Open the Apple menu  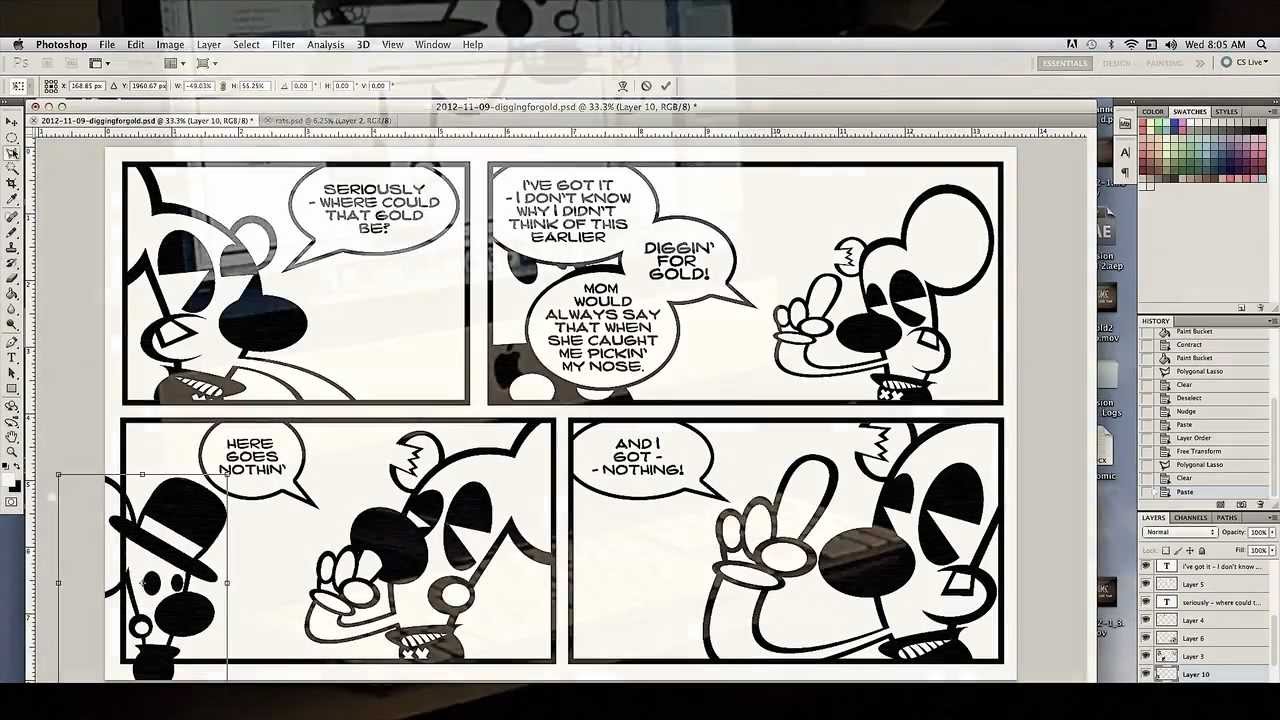click(18, 44)
